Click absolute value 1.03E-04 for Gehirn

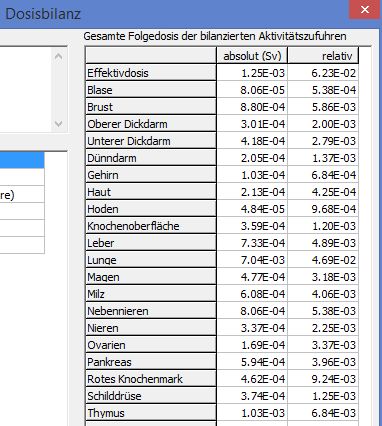pyautogui.click(x=252, y=175)
